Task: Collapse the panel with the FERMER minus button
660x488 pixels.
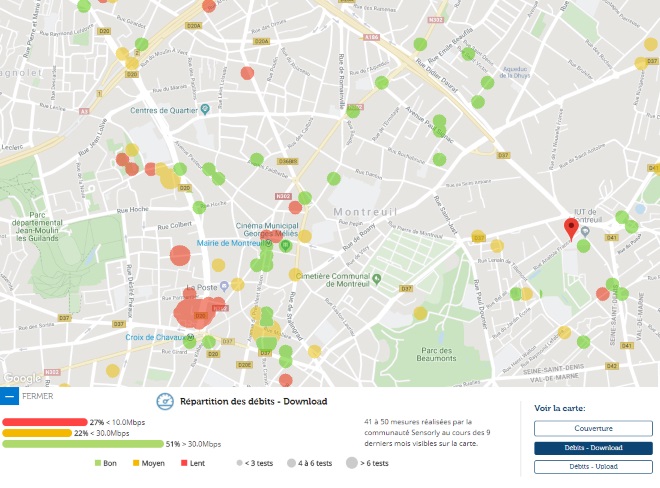Action: 9,396
